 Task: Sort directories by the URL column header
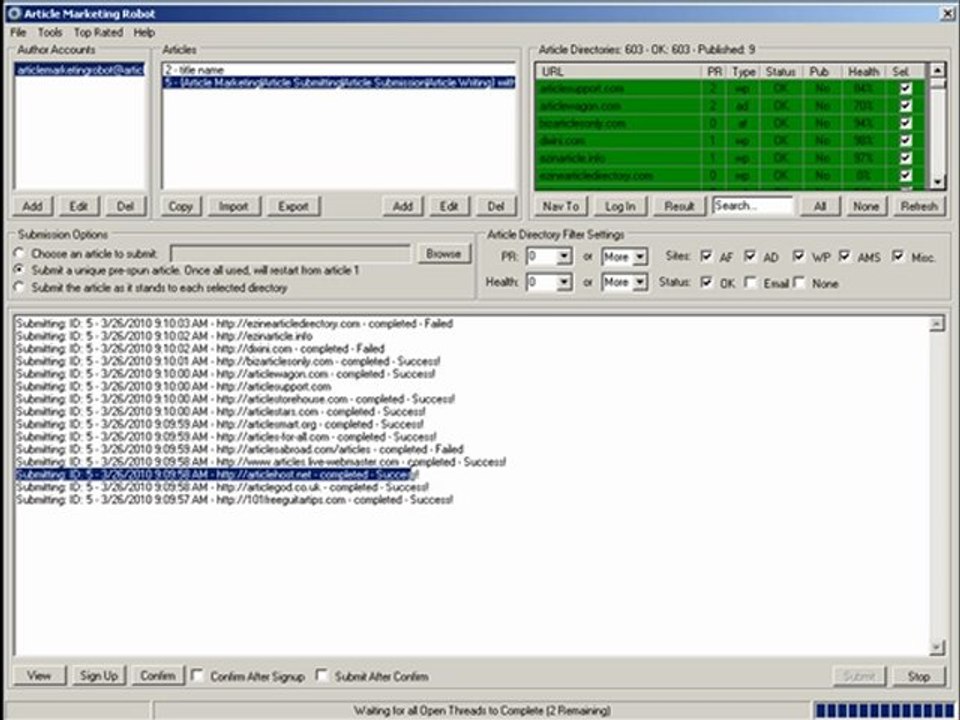(618, 72)
